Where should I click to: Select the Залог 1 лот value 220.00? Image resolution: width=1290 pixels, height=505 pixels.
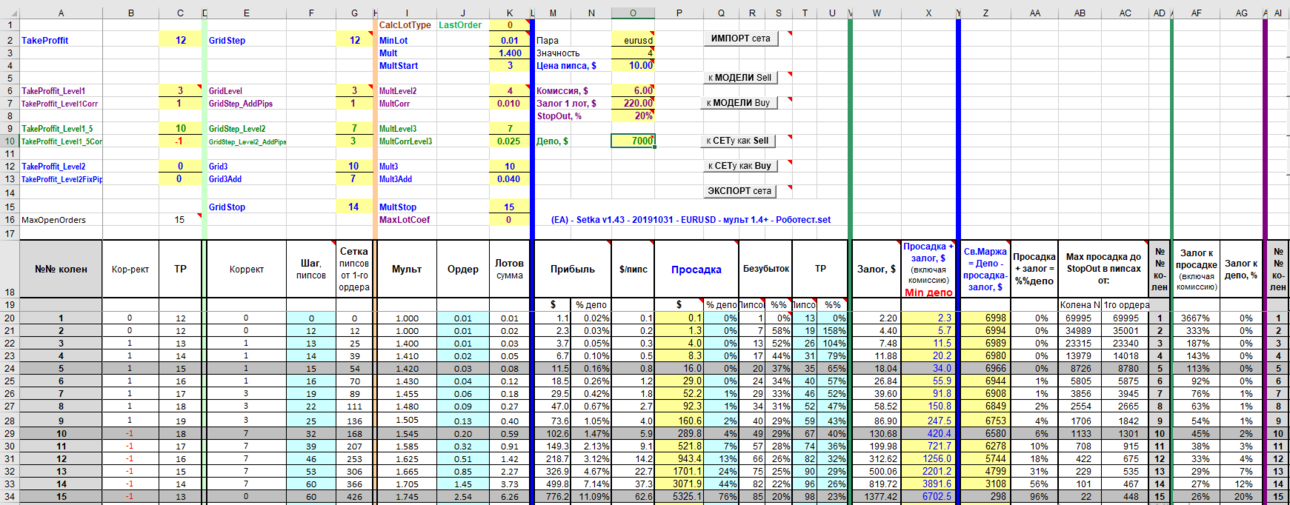pos(632,103)
